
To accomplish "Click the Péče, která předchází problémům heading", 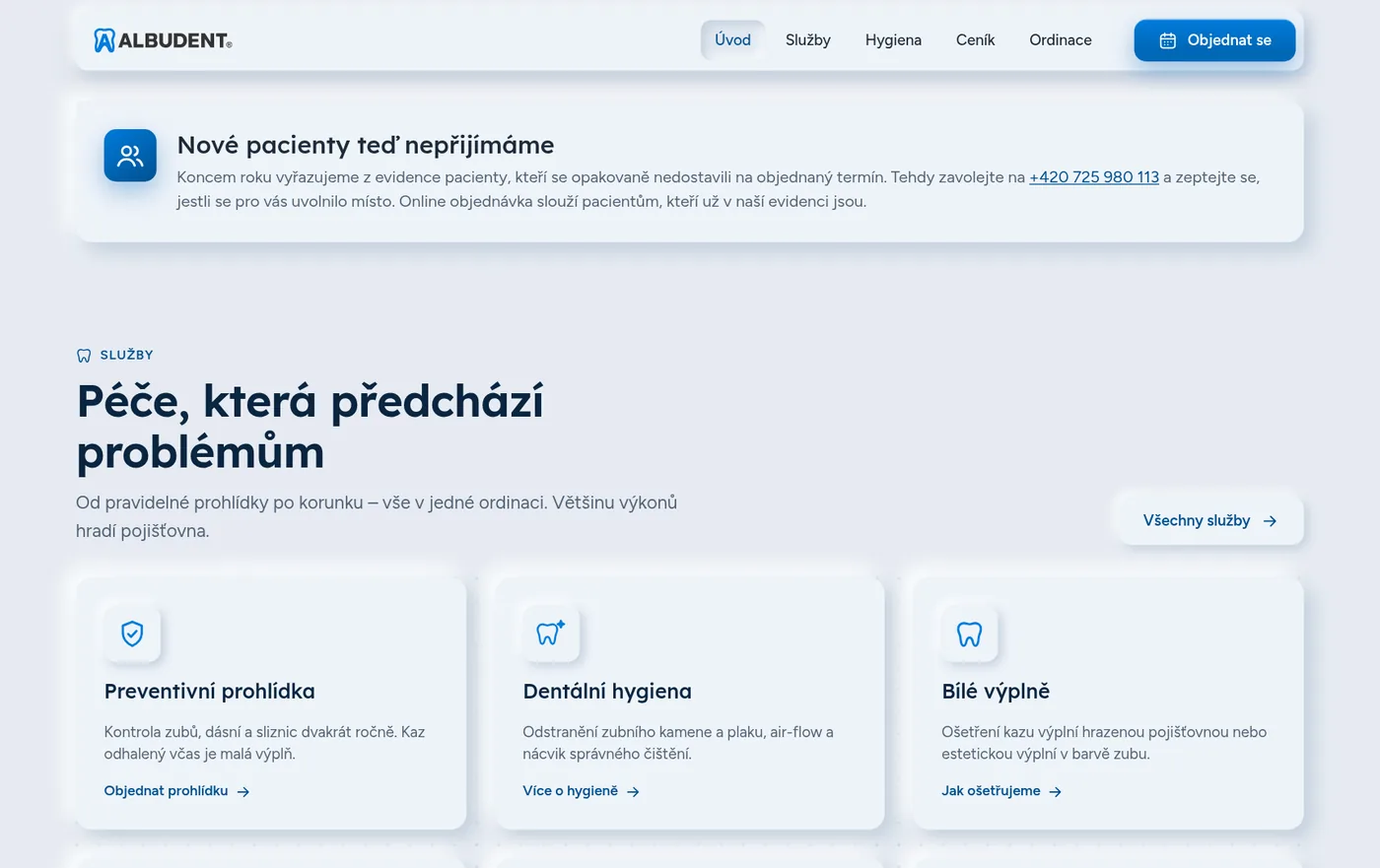I will coord(310,427).
